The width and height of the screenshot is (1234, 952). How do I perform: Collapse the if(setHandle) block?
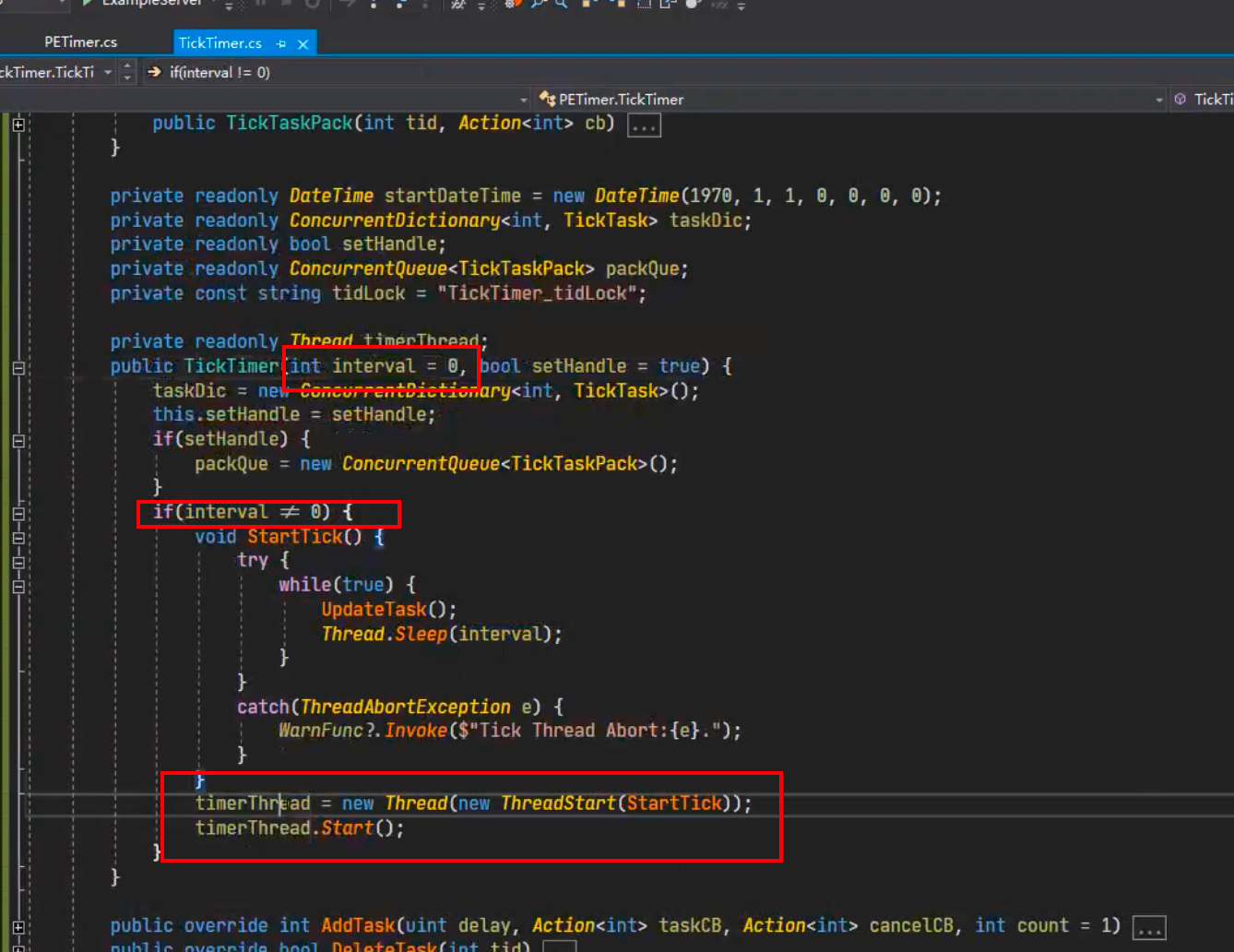tap(18, 441)
